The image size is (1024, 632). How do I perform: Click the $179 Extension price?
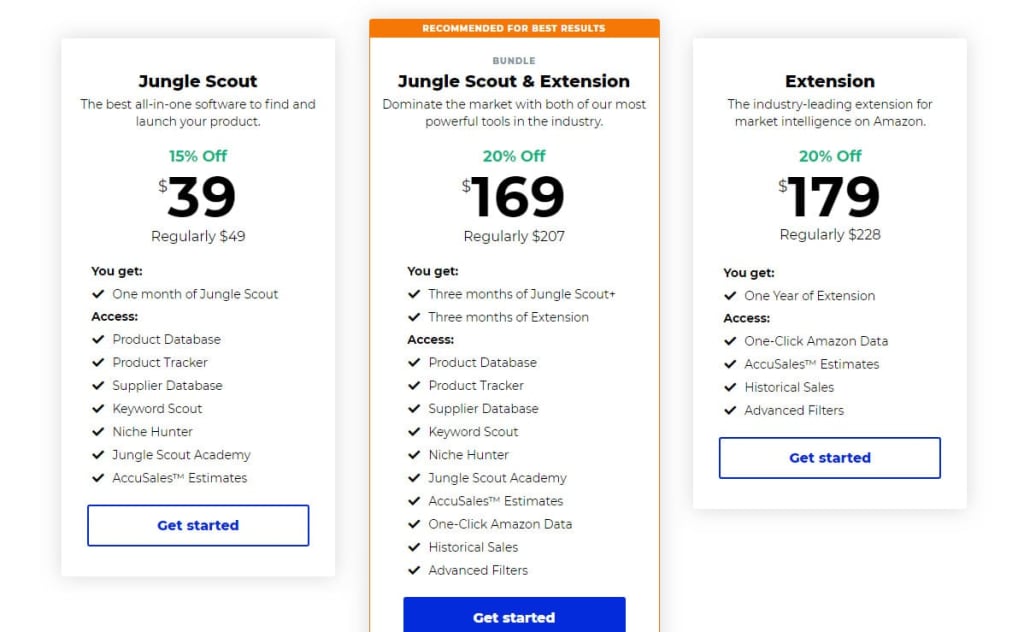829,197
